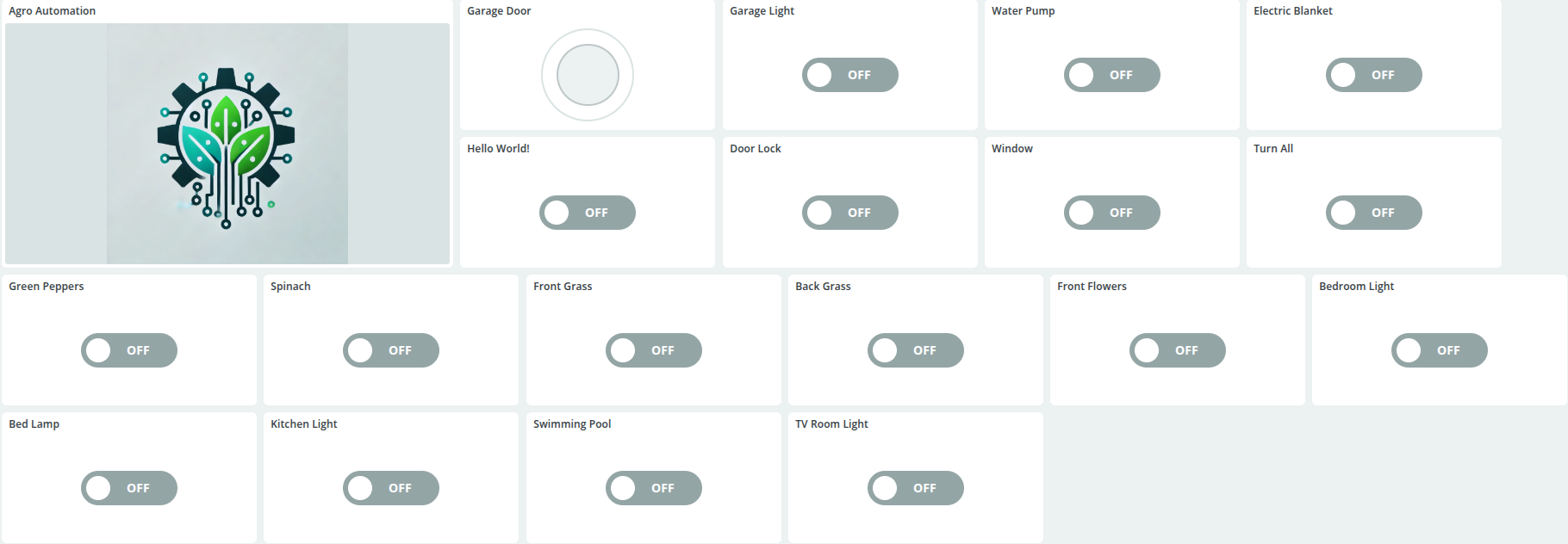This screenshot has width=1568, height=544.
Task: Turn on the Kitchen Light
Action: click(x=391, y=488)
